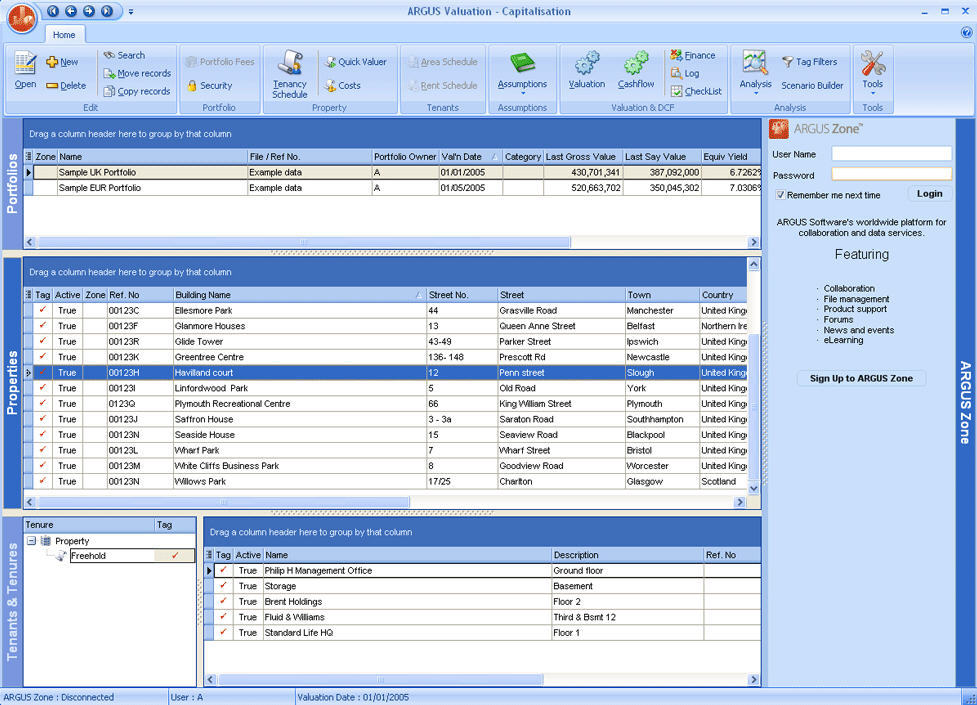
Task: Click the ARGUS Zone logo icon
Action: coord(779,128)
